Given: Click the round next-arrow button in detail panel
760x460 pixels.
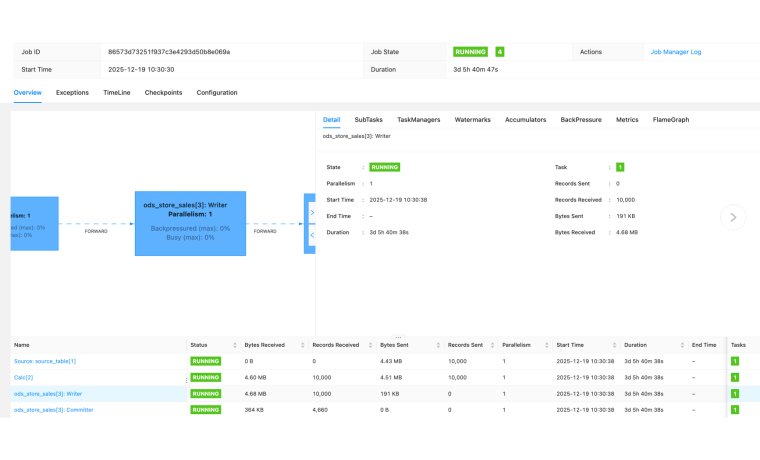Looking at the screenshot, I should tap(733, 217).
